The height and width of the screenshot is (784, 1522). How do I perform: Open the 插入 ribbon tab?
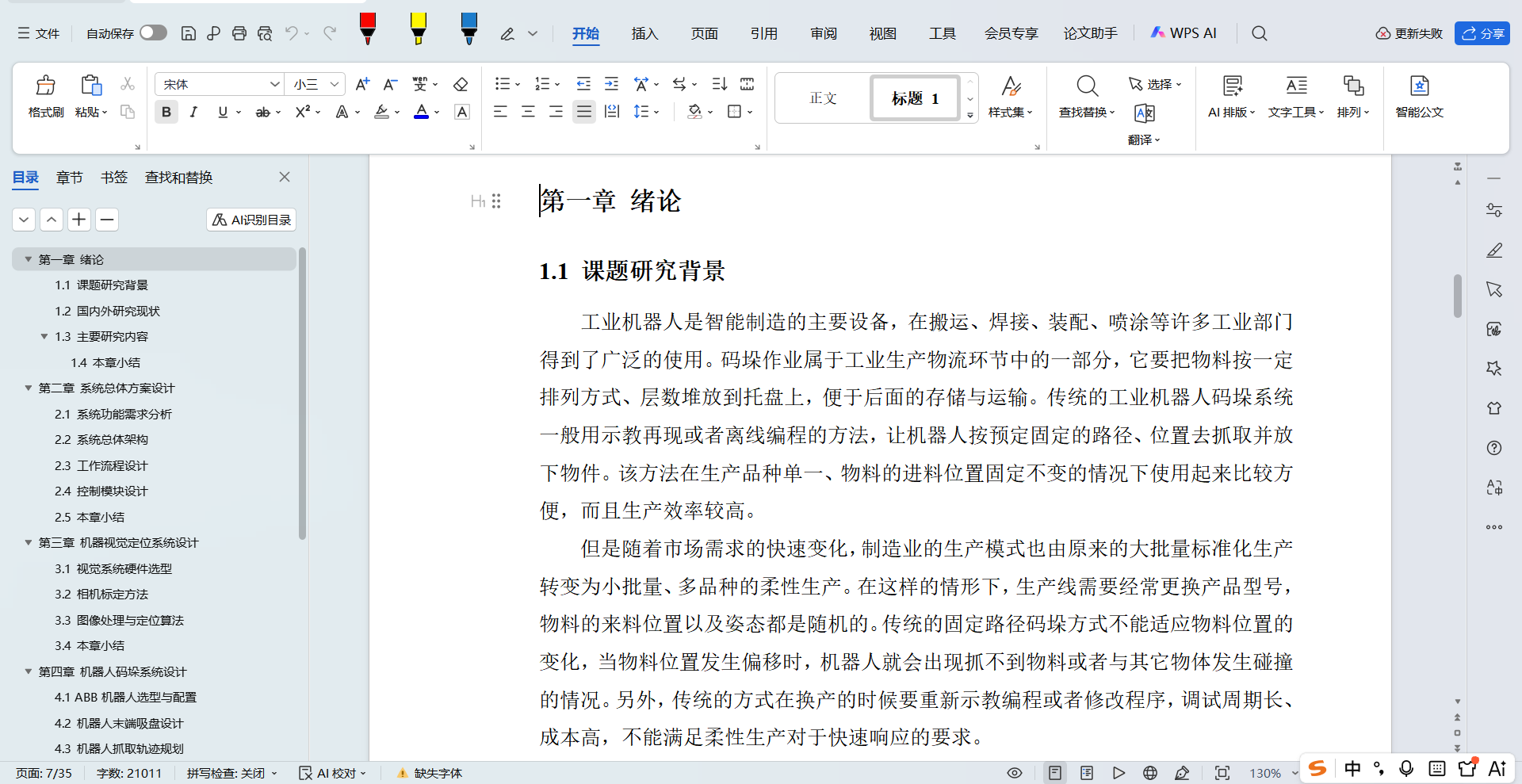[644, 33]
